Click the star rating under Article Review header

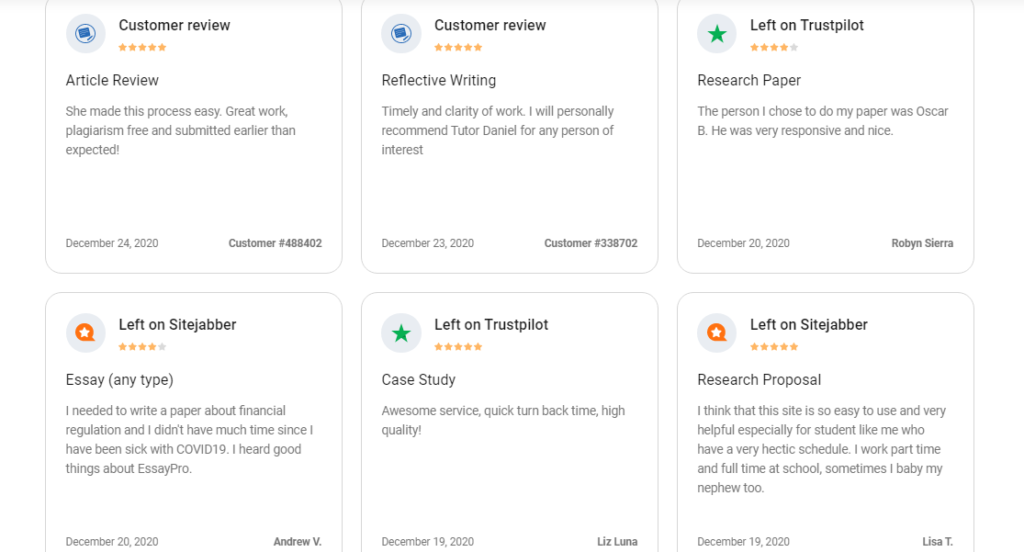point(142,48)
